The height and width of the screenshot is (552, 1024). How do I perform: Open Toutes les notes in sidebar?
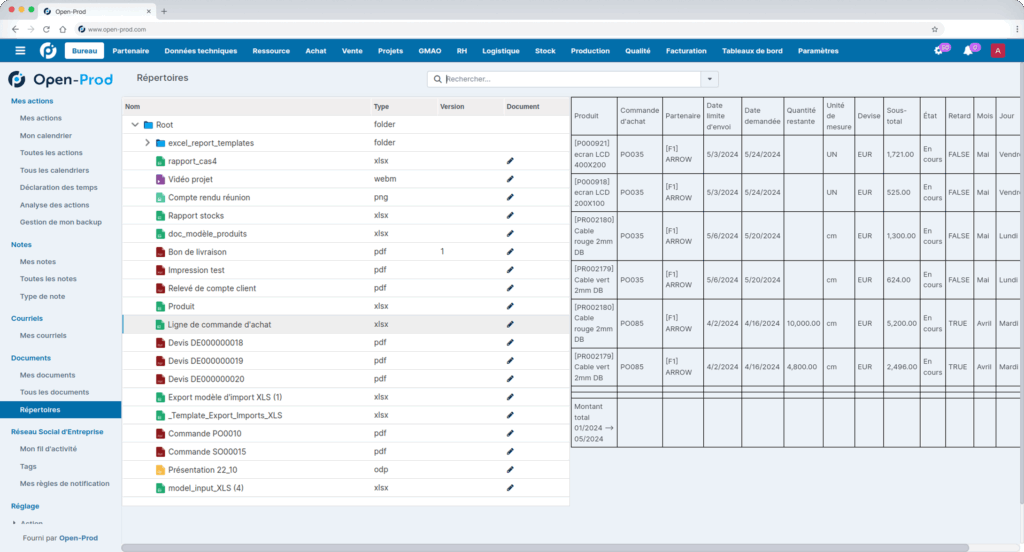[48, 279]
